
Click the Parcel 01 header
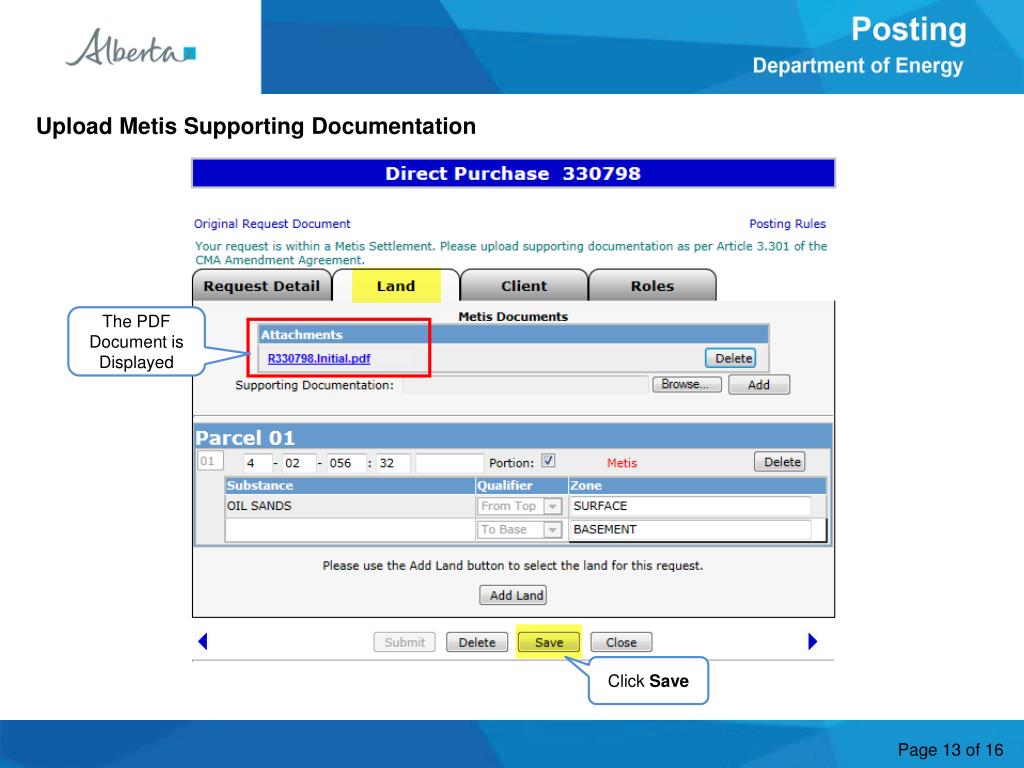(513, 437)
